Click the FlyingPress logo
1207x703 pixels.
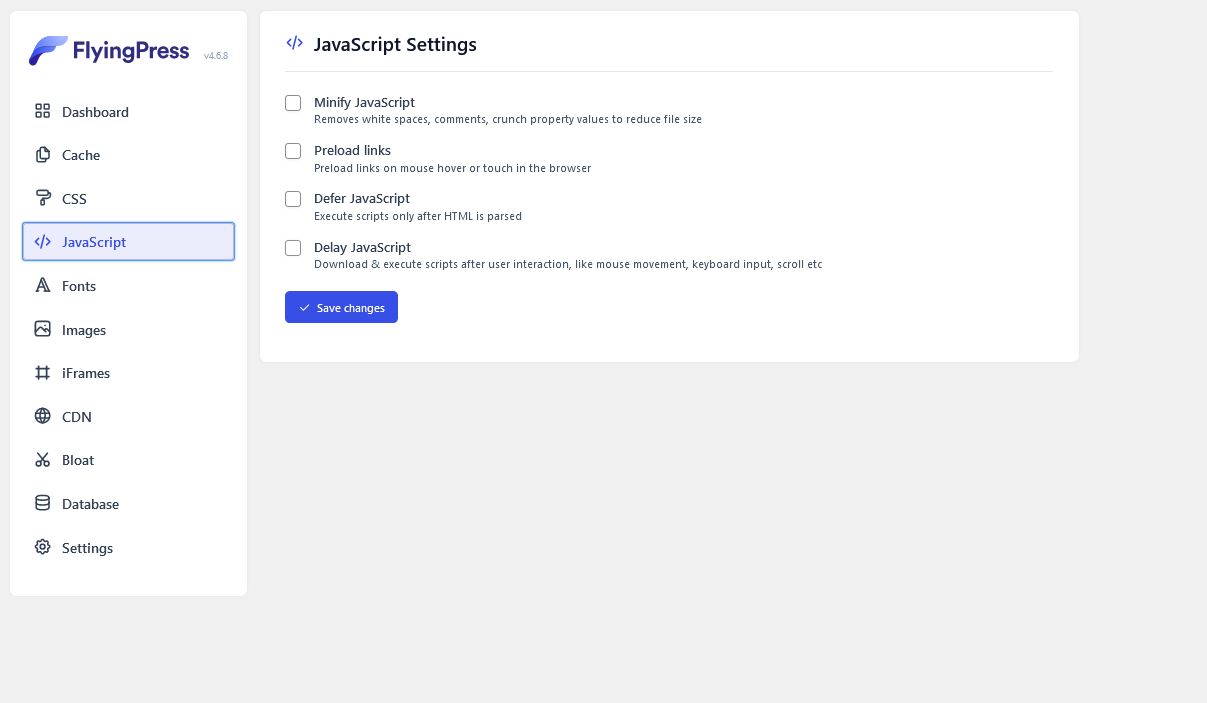pyautogui.click(x=109, y=51)
